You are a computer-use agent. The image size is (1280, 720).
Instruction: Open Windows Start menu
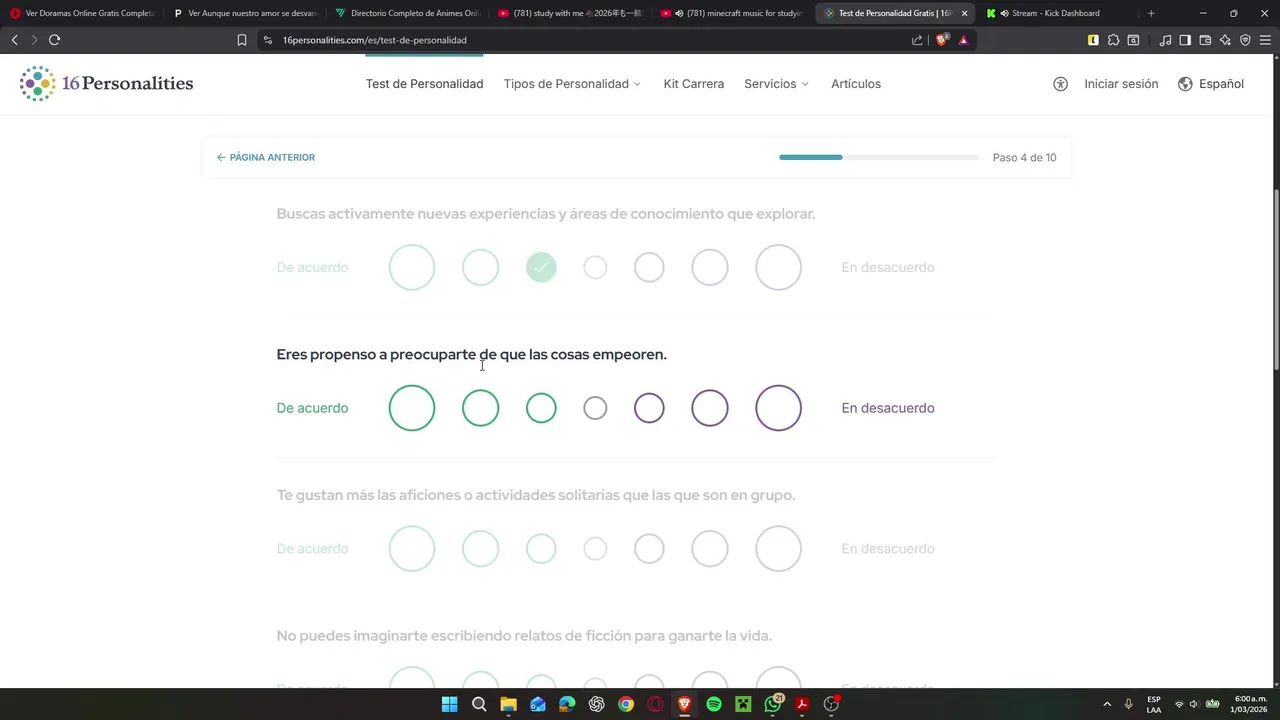449,704
